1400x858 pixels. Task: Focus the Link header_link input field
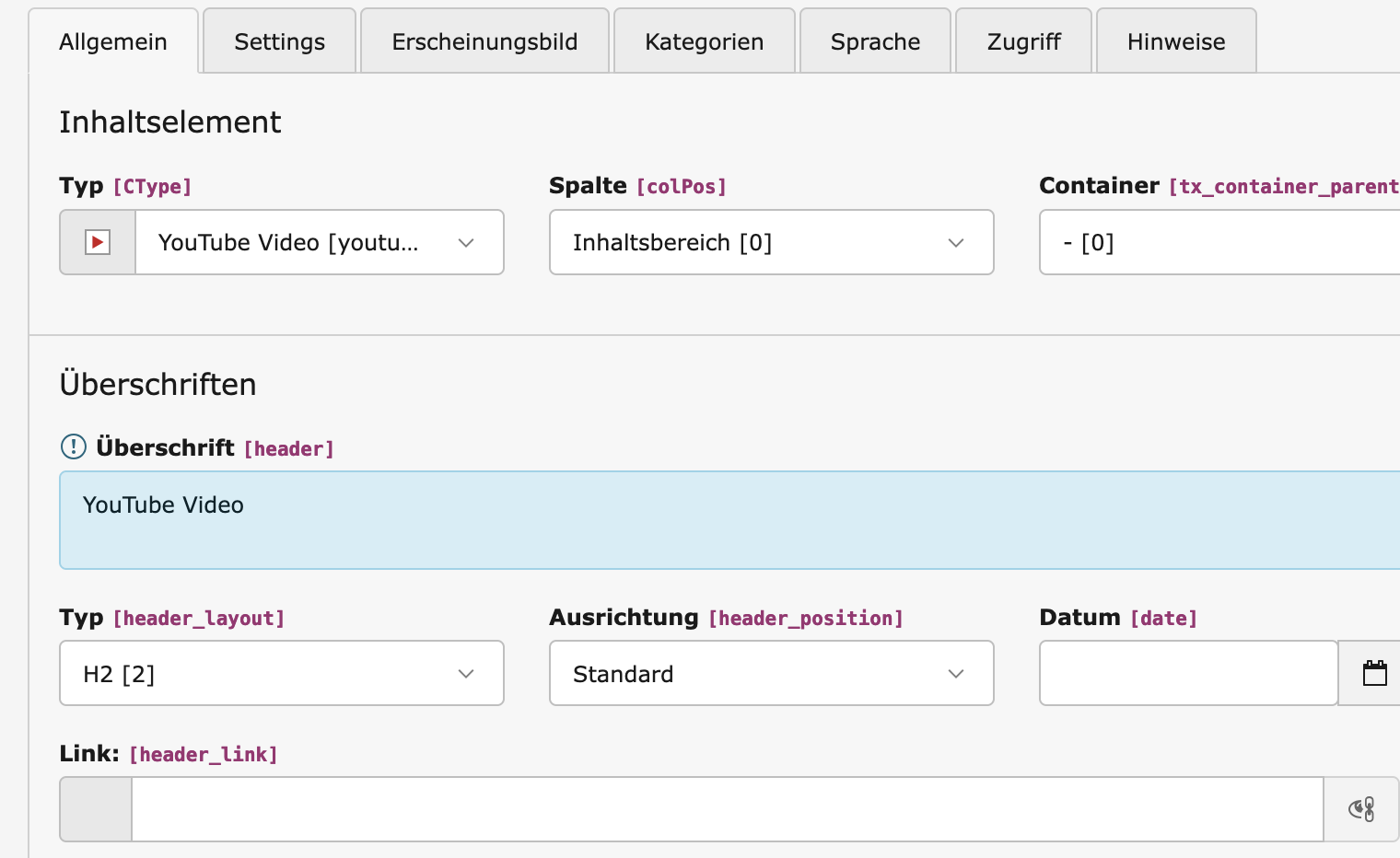pyautogui.click(x=728, y=809)
